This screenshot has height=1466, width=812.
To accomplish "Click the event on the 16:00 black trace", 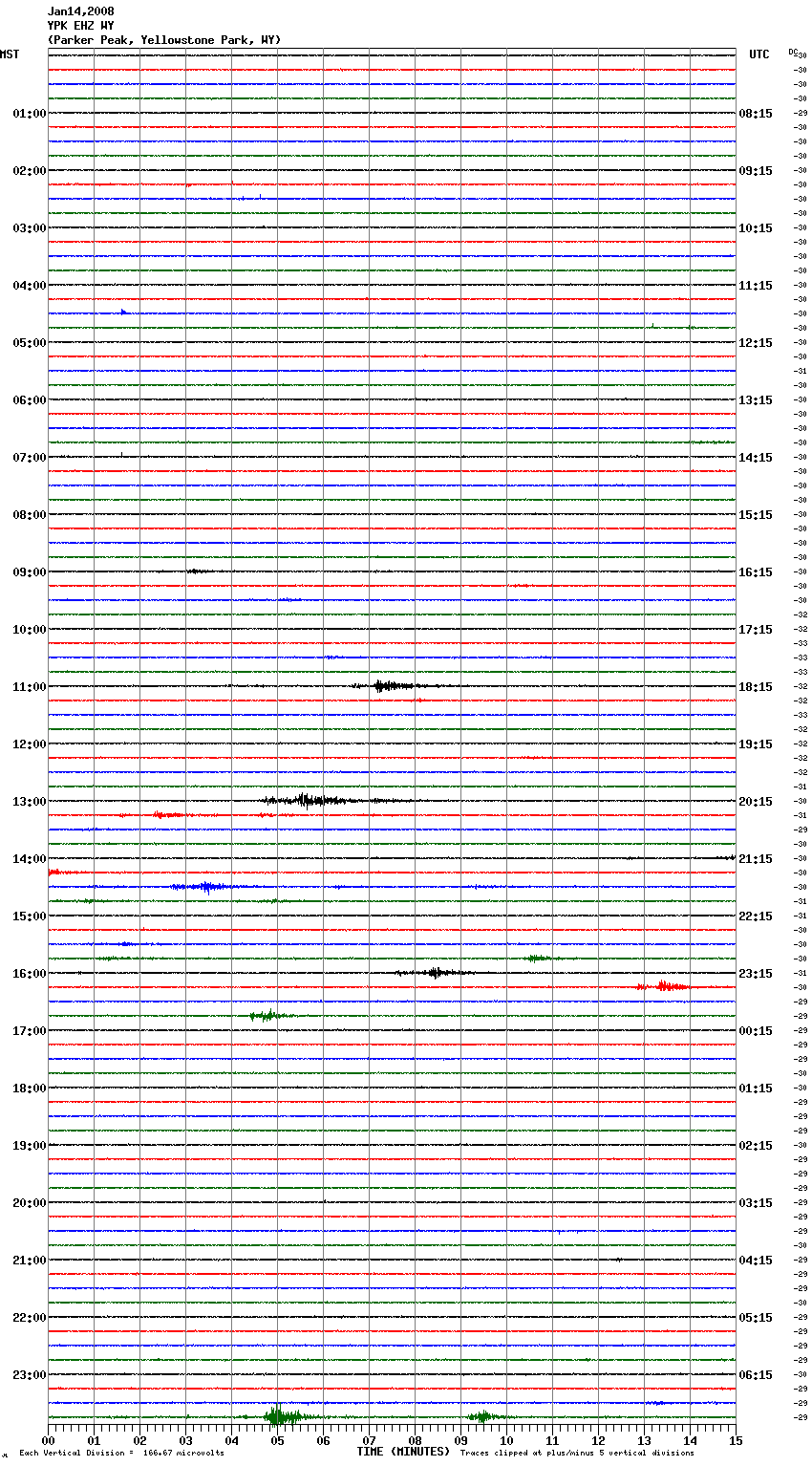I will click(436, 972).
